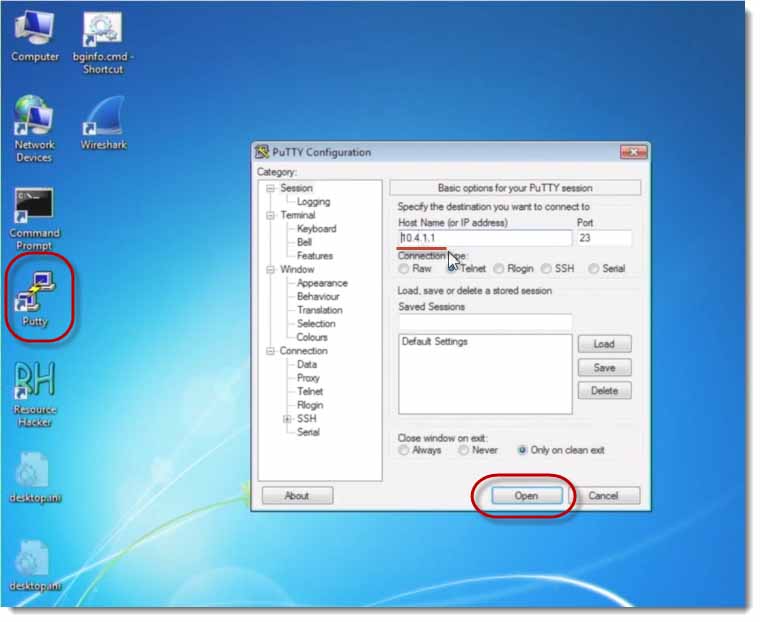Open the Rlogin category in tree
Screen dimensions: 760x622
click(310, 405)
